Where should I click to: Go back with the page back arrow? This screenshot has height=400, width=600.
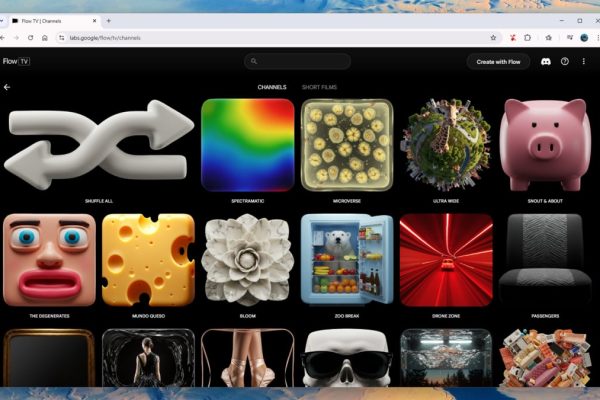[x=7, y=87]
